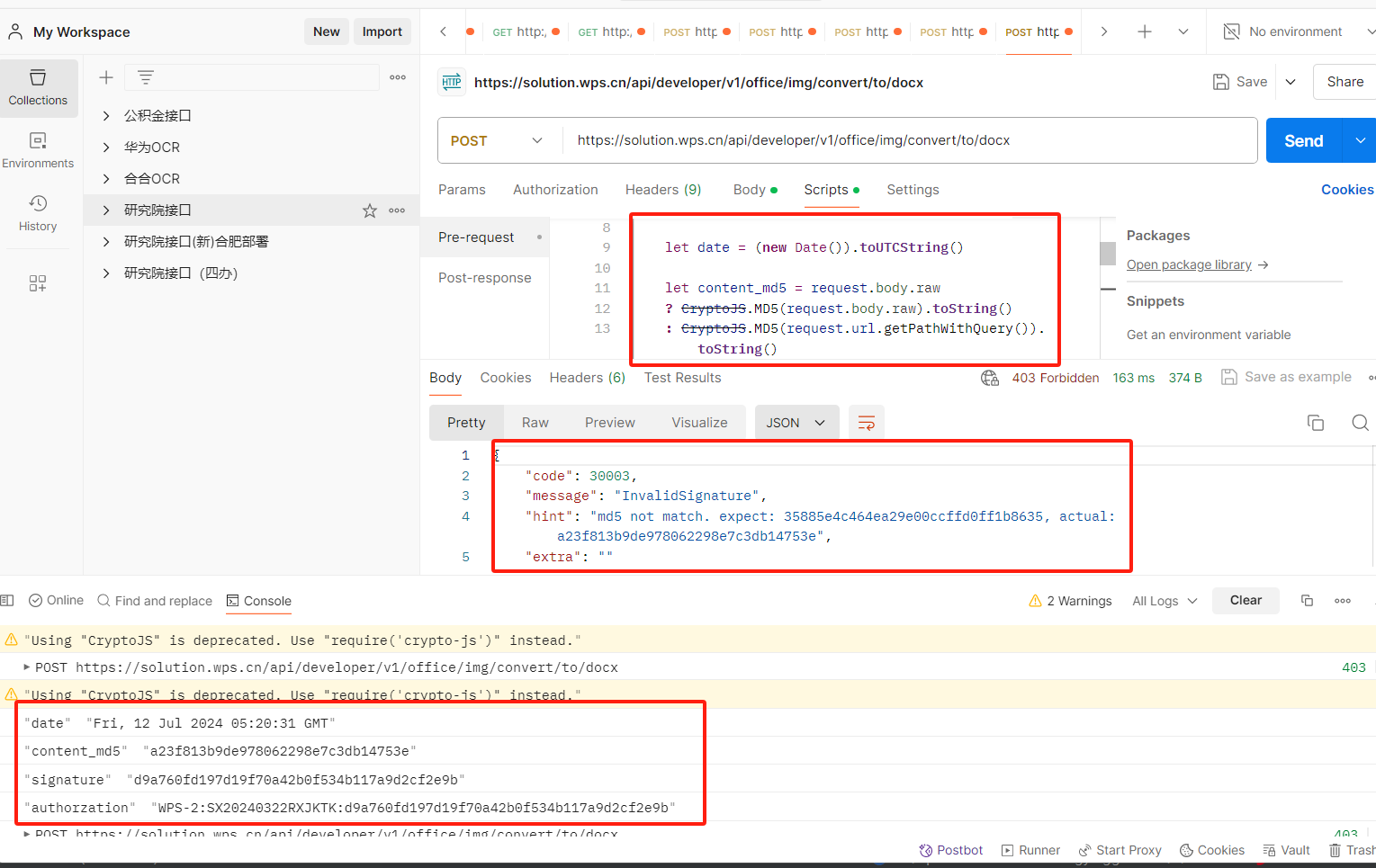Create new collection with plus icon
Screen dimensions: 1376x868
[x=106, y=77]
